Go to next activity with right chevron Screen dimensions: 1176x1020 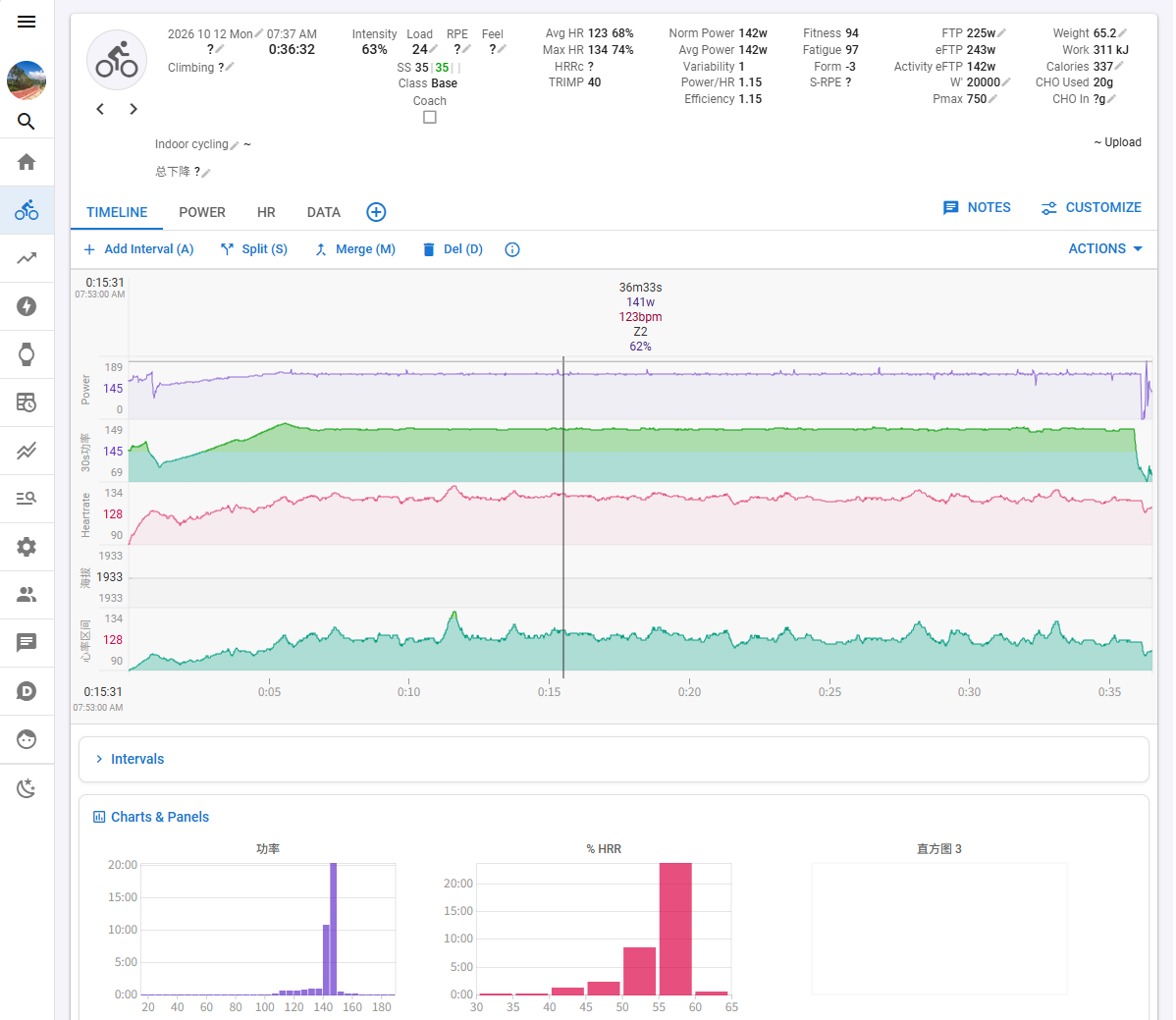134,110
